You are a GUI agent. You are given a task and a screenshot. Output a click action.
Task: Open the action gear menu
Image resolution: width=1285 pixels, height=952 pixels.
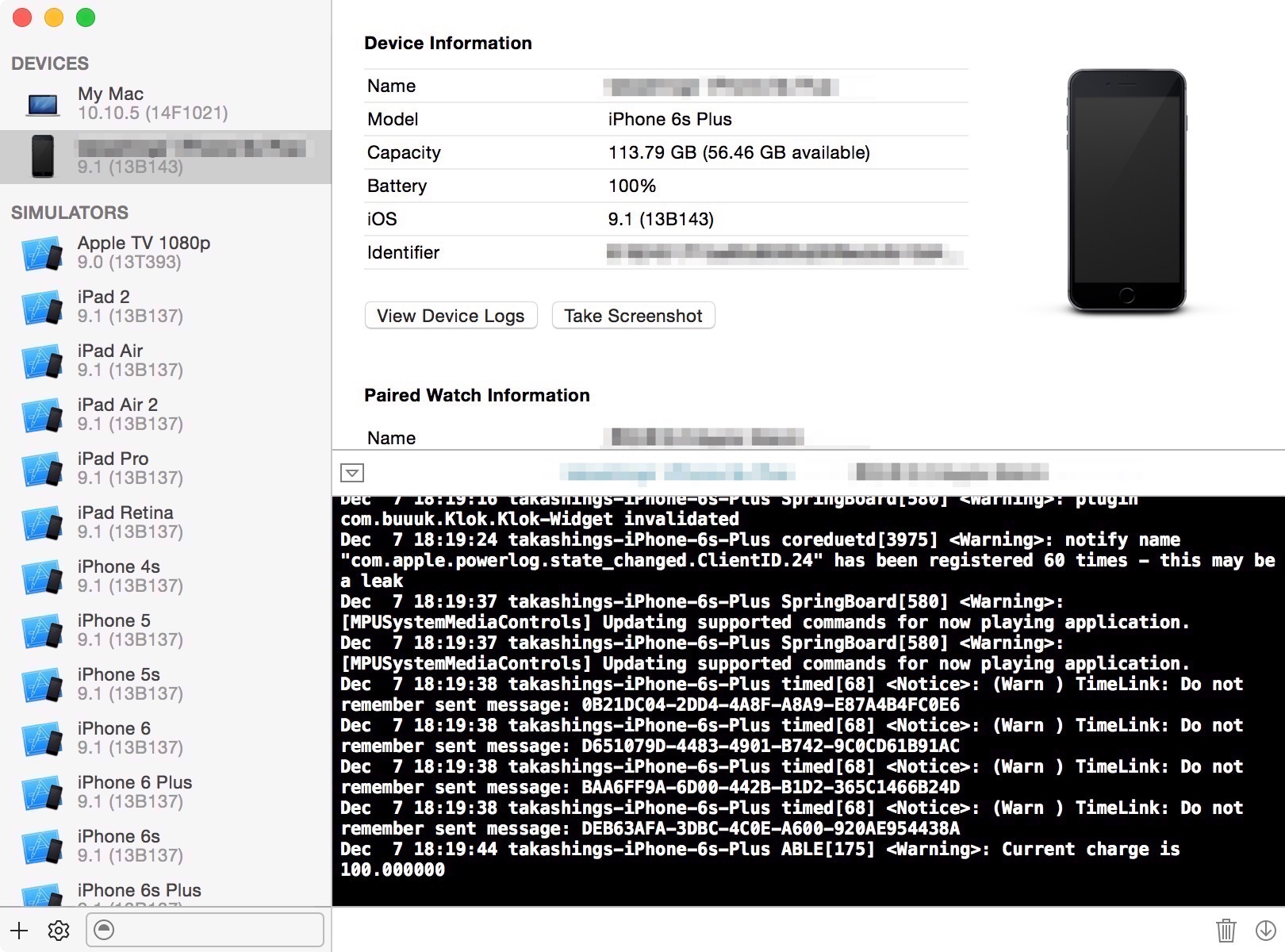[58, 930]
